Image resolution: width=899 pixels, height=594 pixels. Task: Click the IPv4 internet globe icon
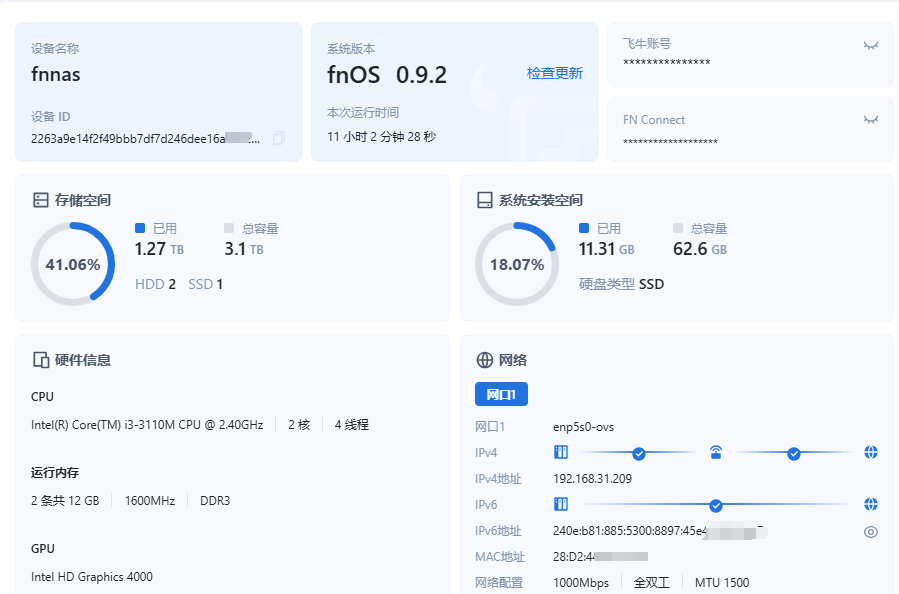pyautogui.click(x=871, y=453)
